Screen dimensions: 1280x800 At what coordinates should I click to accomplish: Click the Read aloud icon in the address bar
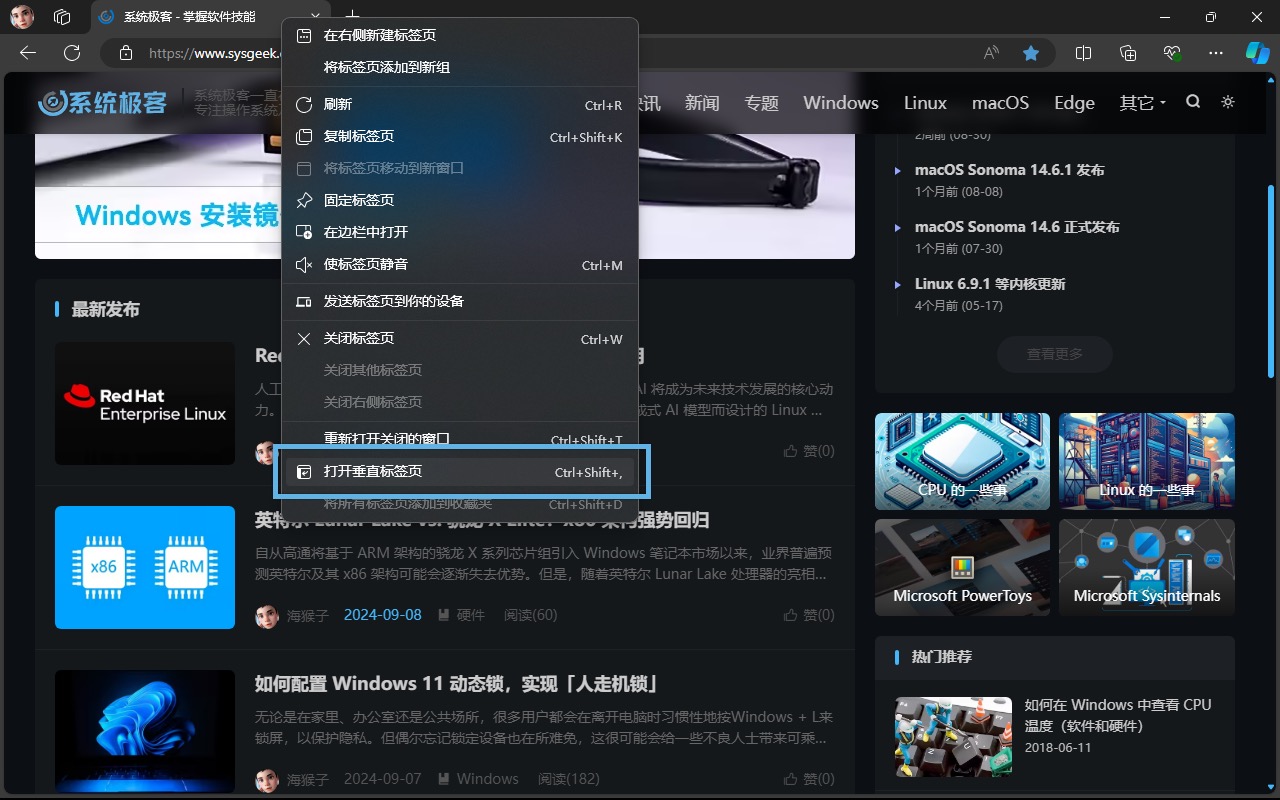click(x=991, y=53)
